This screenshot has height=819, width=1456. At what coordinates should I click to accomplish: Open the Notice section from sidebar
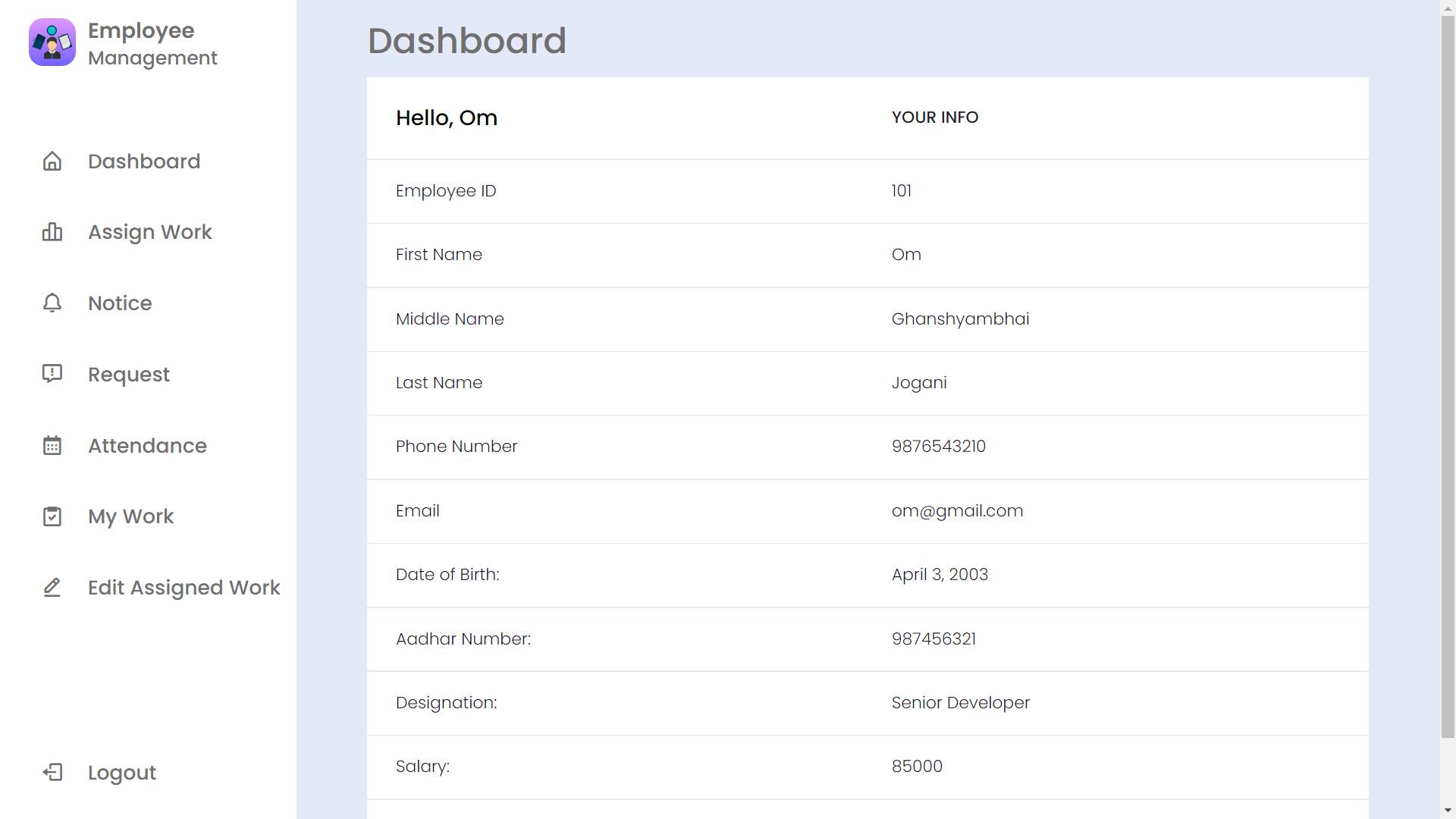[119, 303]
